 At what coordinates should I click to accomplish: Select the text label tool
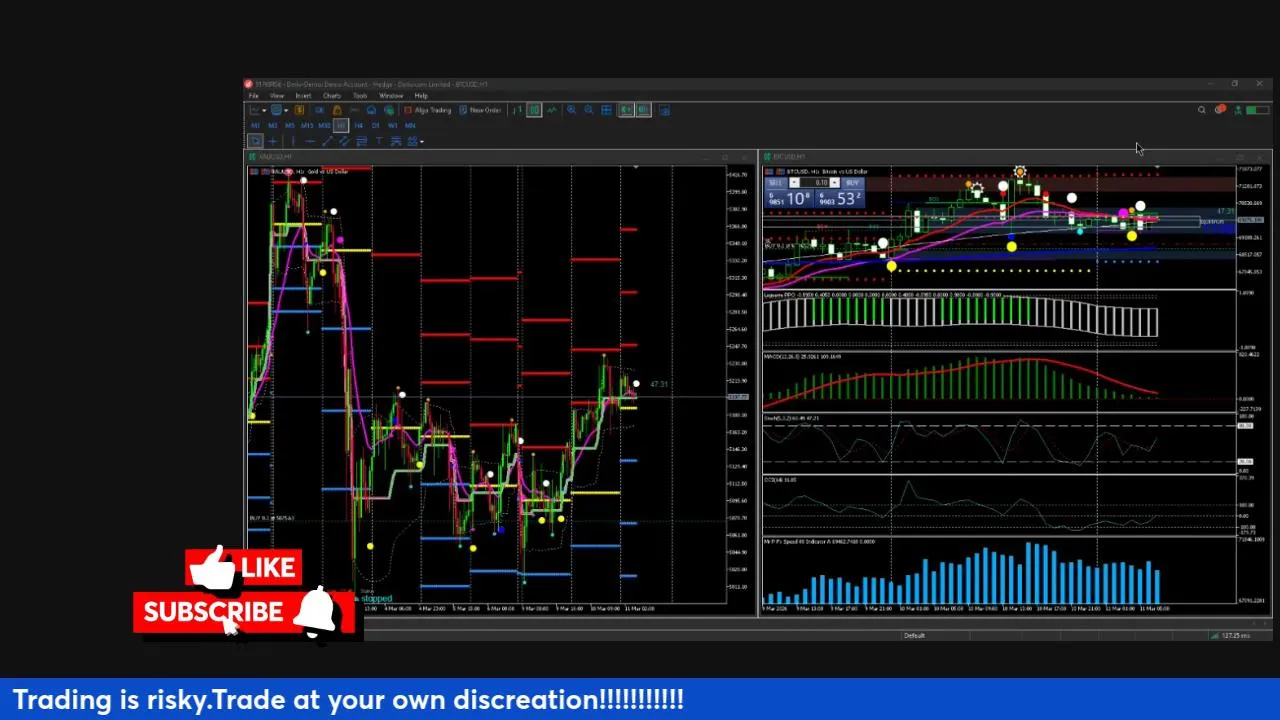pos(379,141)
